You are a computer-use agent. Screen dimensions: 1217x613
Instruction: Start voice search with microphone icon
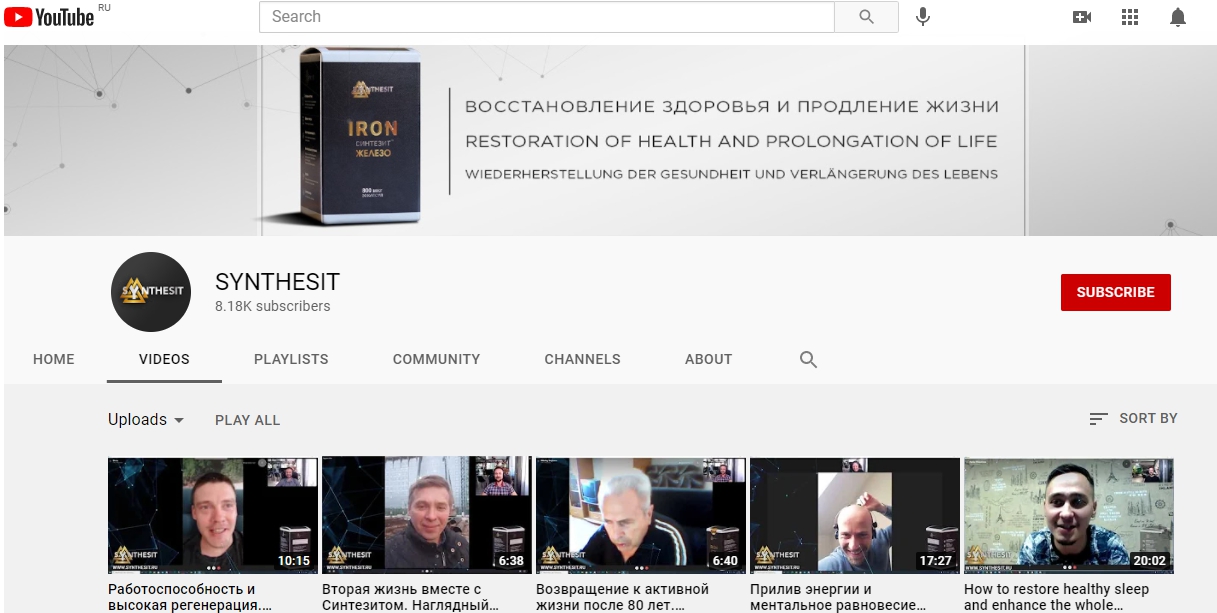click(x=923, y=17)
